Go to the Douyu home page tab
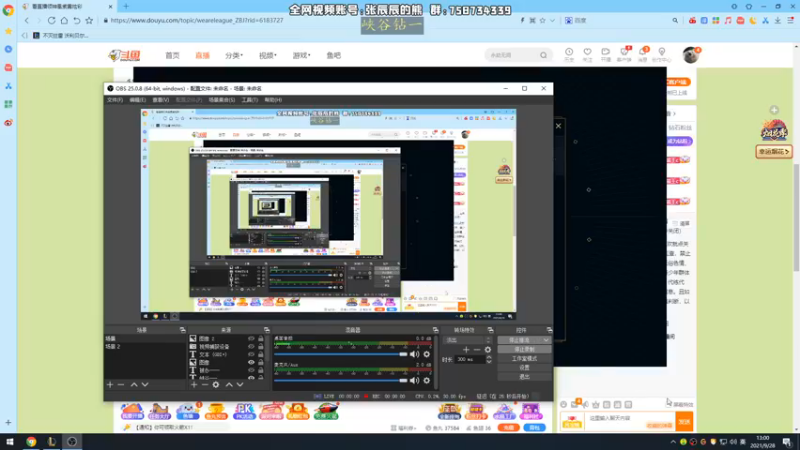800x450 pixels. point(172,55)
